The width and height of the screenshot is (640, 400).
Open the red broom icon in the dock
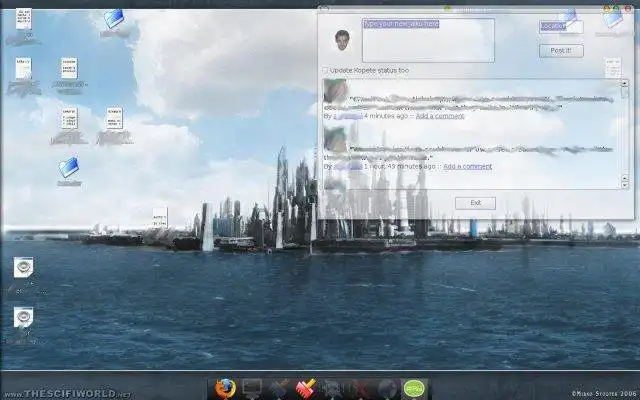coord(306,388)
